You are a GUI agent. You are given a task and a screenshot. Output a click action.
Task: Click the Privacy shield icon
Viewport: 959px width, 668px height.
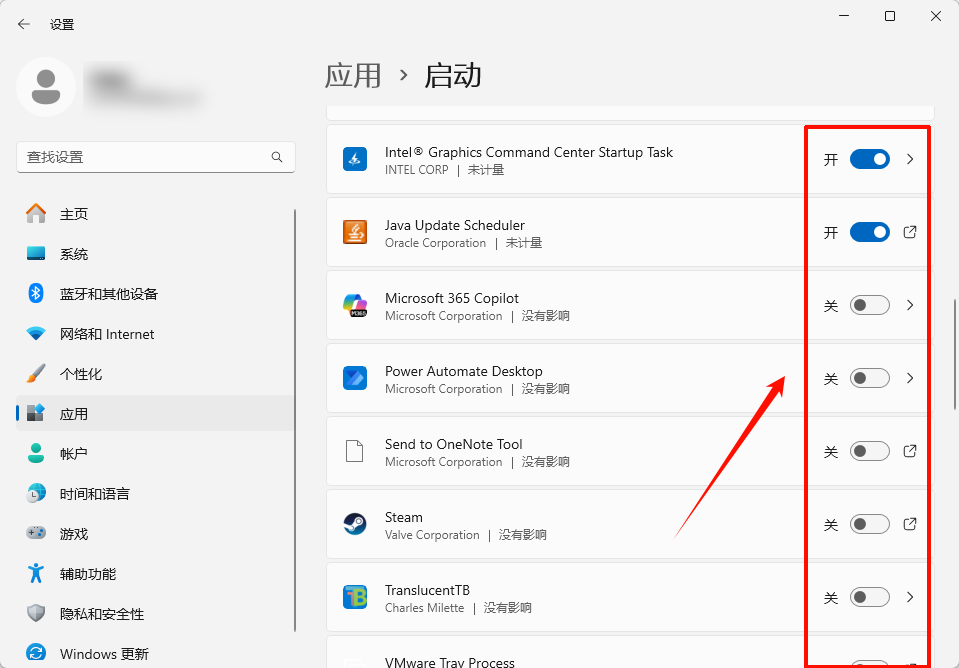pos(36,614)
